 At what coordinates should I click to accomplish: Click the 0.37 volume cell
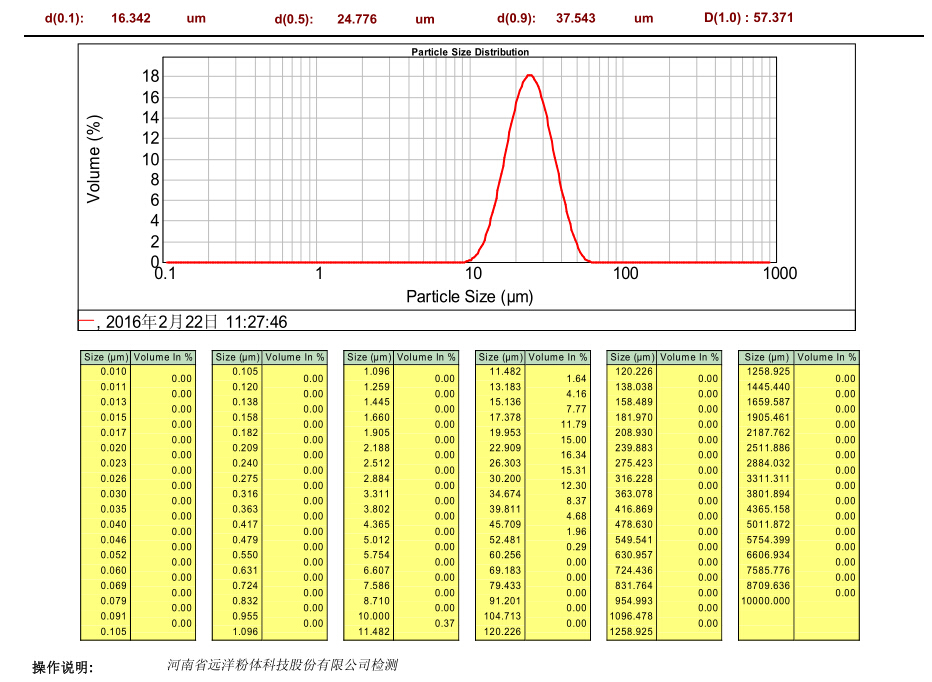click(x=444, y=623)
